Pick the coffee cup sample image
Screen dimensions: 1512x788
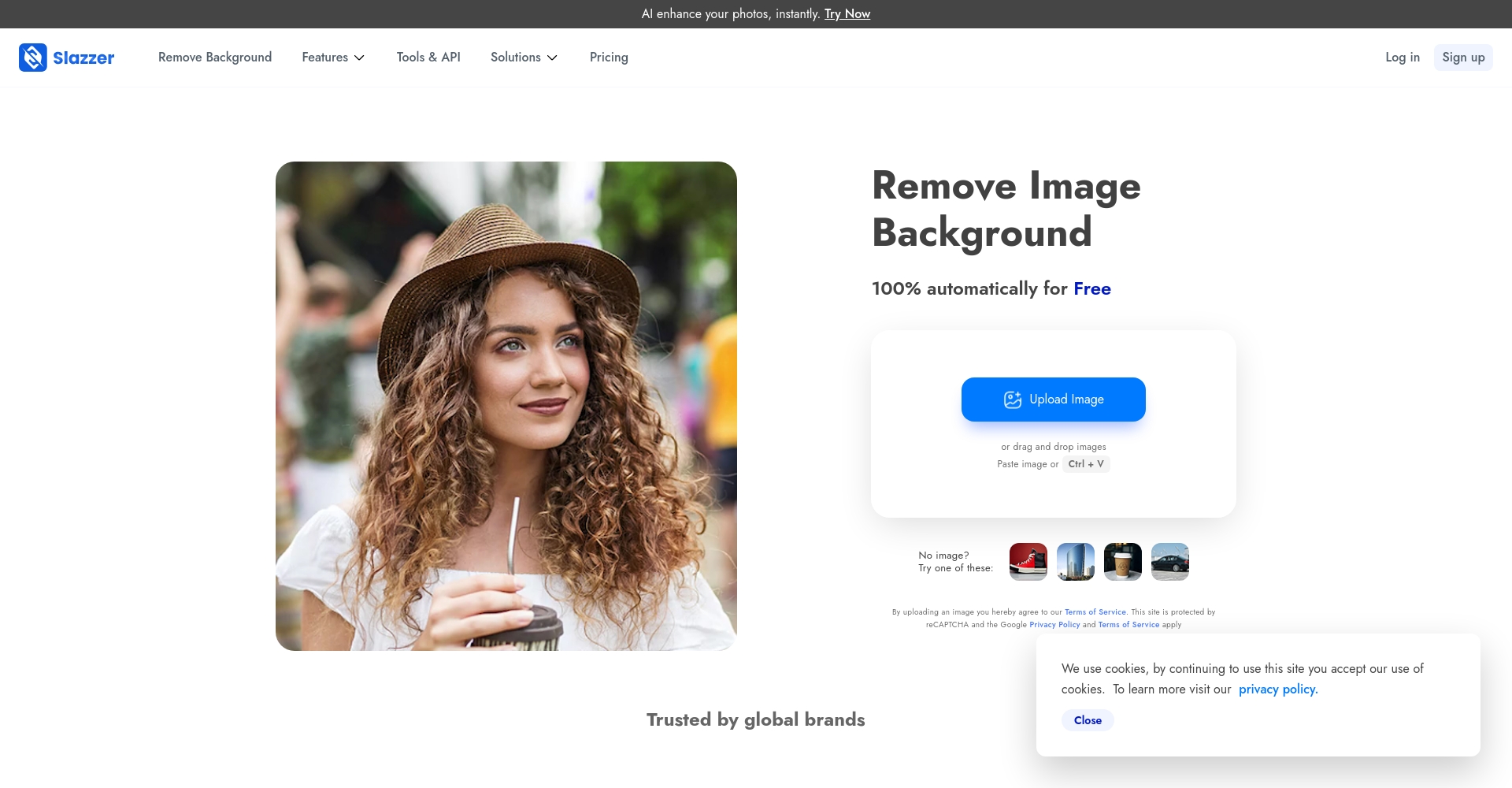pyautogui.click(x=1122, y=562)
